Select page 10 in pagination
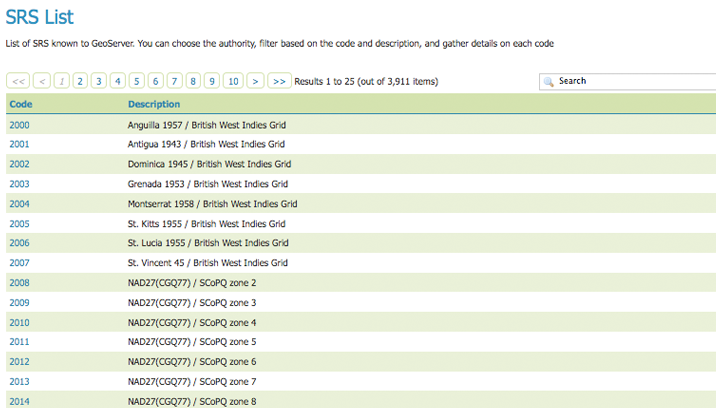The width and height of the screenshot is (716, 408). click(233, 81)
